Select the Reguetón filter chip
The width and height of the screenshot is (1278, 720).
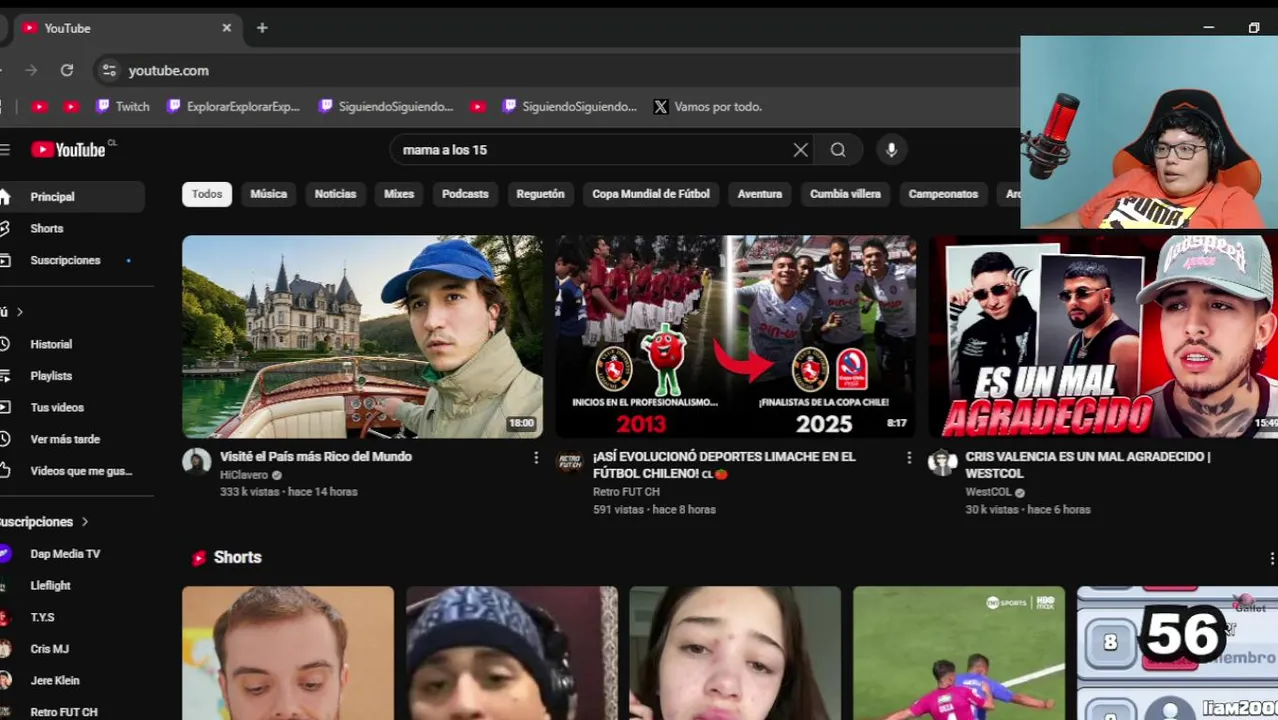[x=540, y=194]
